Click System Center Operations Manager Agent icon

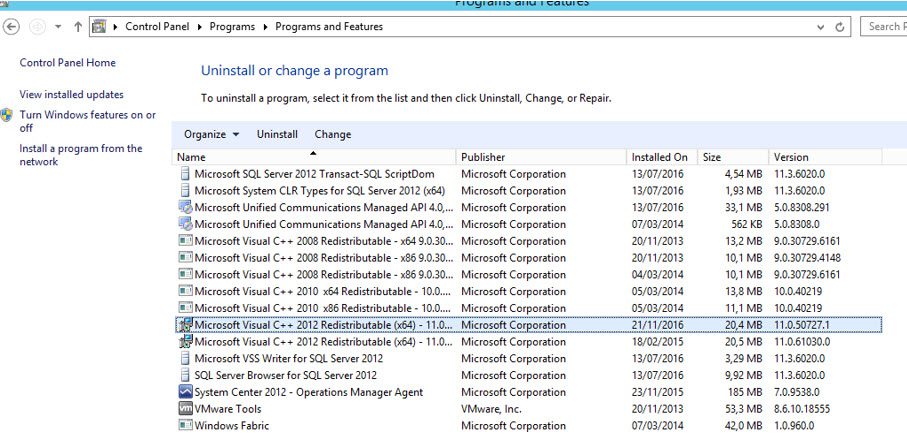click(x=185, y=391)
